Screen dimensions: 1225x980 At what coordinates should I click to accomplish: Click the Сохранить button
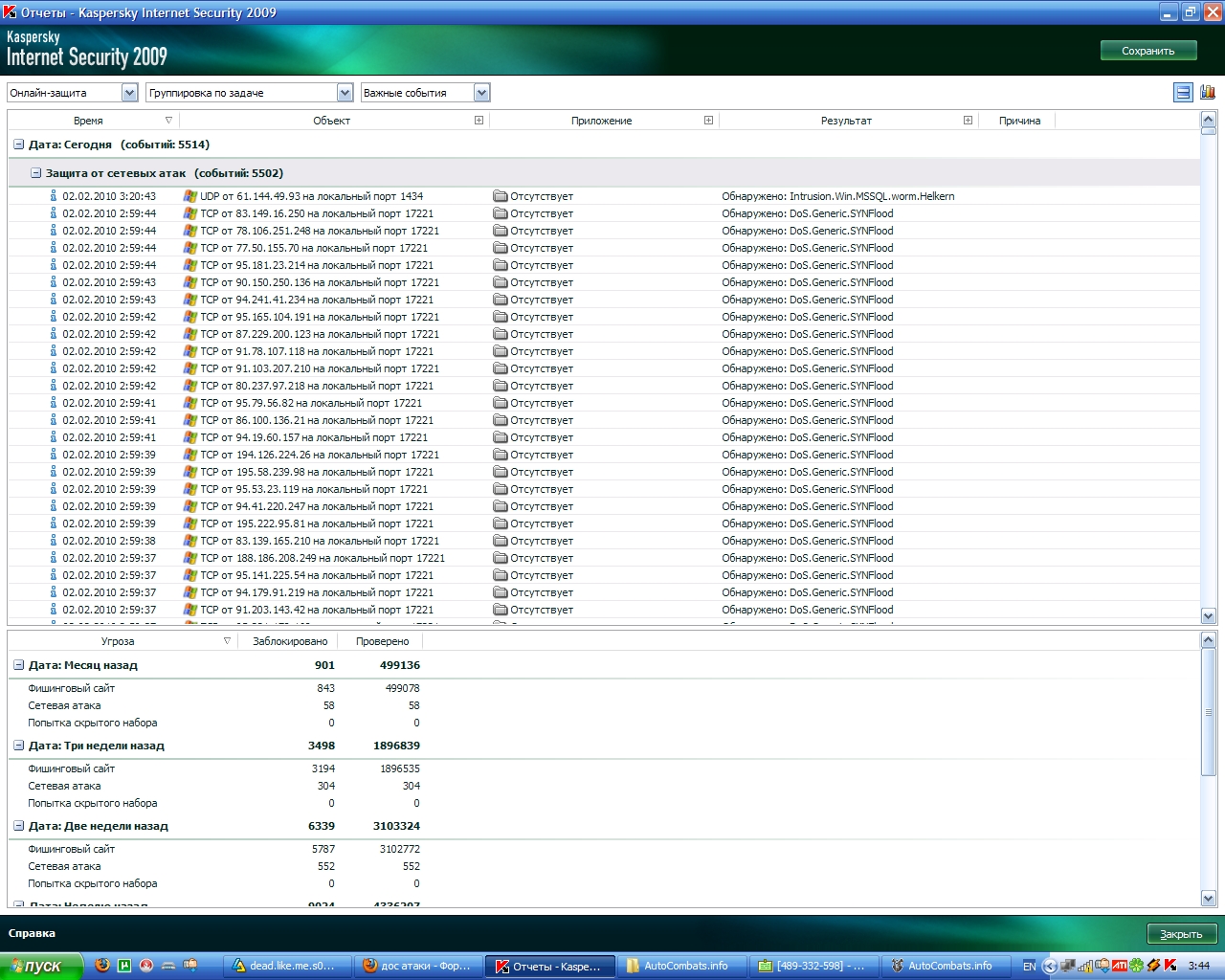[1148, 51]
